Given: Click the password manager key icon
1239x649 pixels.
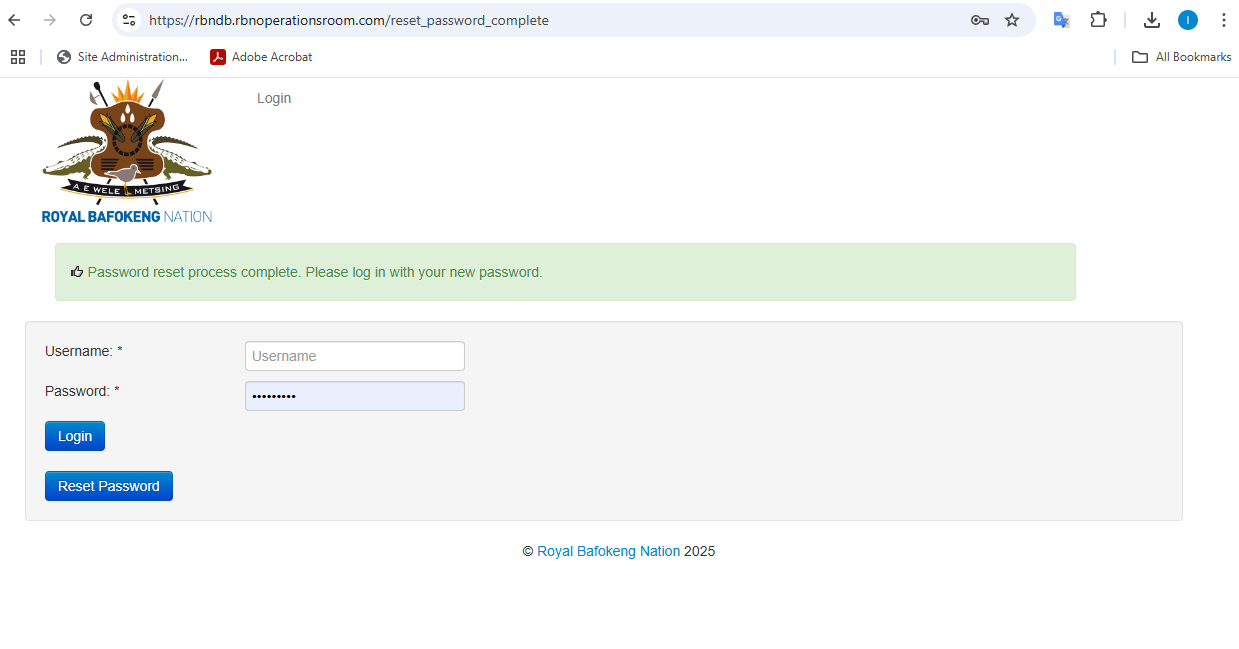Looking at the screenshot, I should tap(979, 20).
